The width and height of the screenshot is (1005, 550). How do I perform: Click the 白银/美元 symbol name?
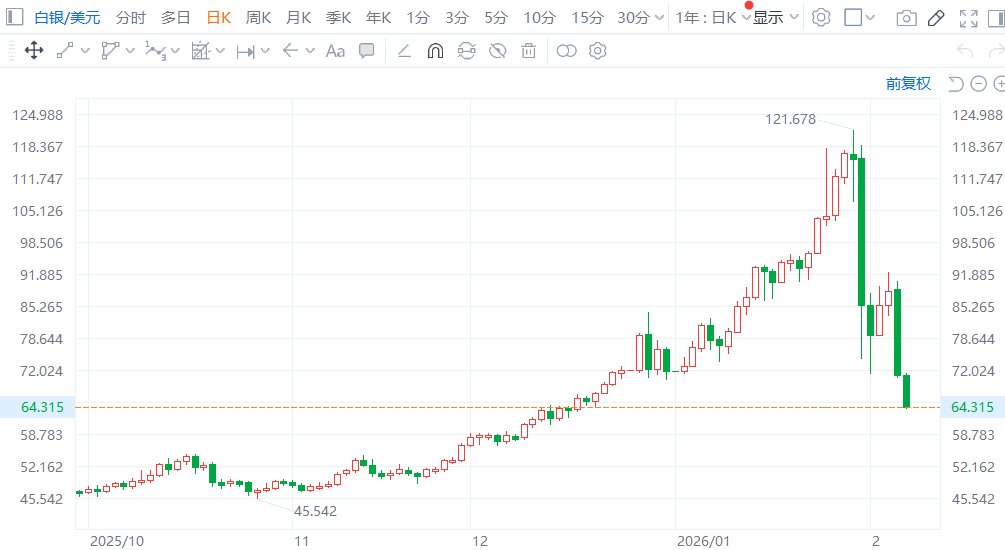point(69,18)
